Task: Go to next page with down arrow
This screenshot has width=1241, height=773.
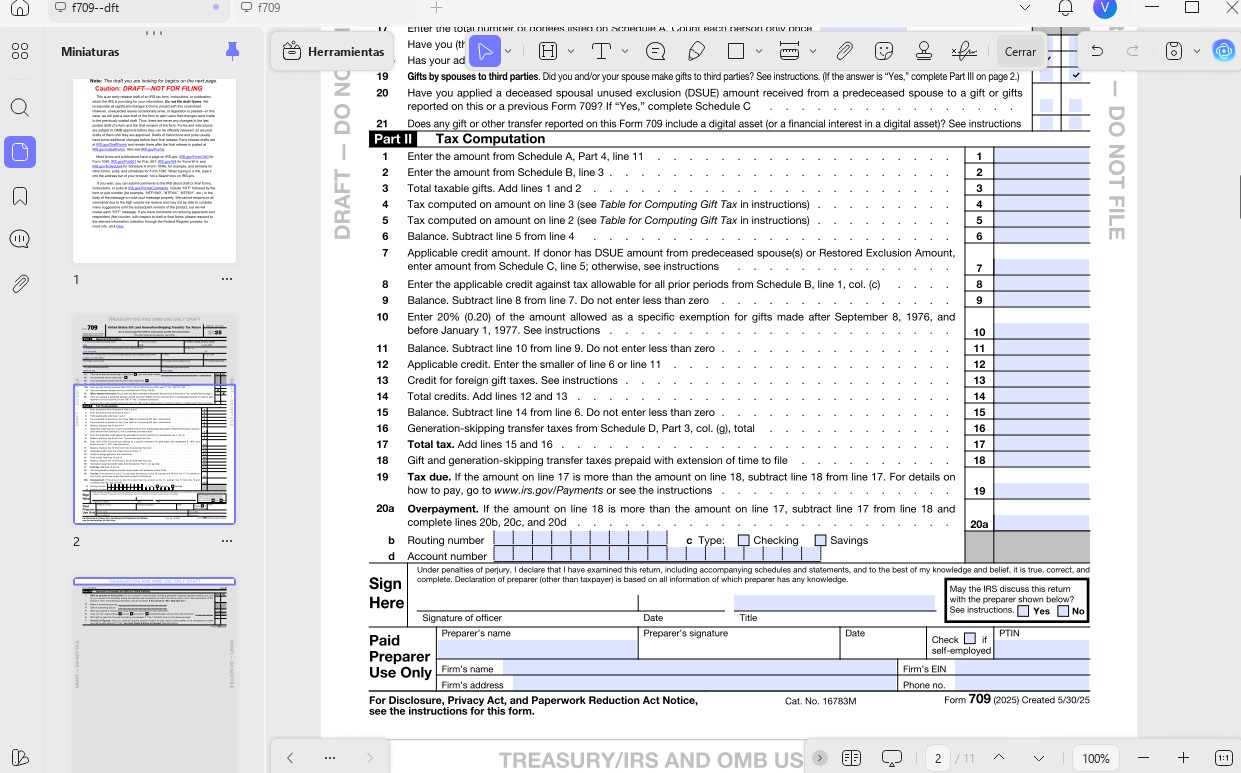Action: coord(1038,758)
